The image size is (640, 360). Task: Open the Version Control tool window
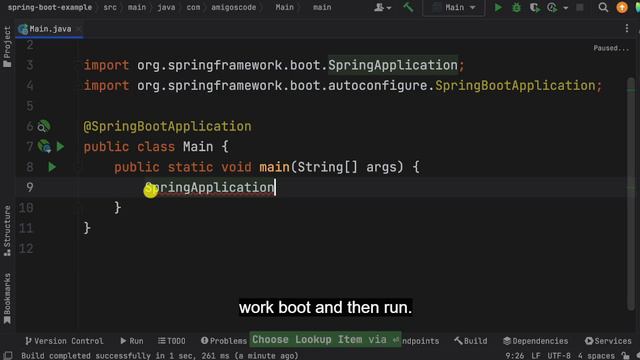(x=64, y=341)
